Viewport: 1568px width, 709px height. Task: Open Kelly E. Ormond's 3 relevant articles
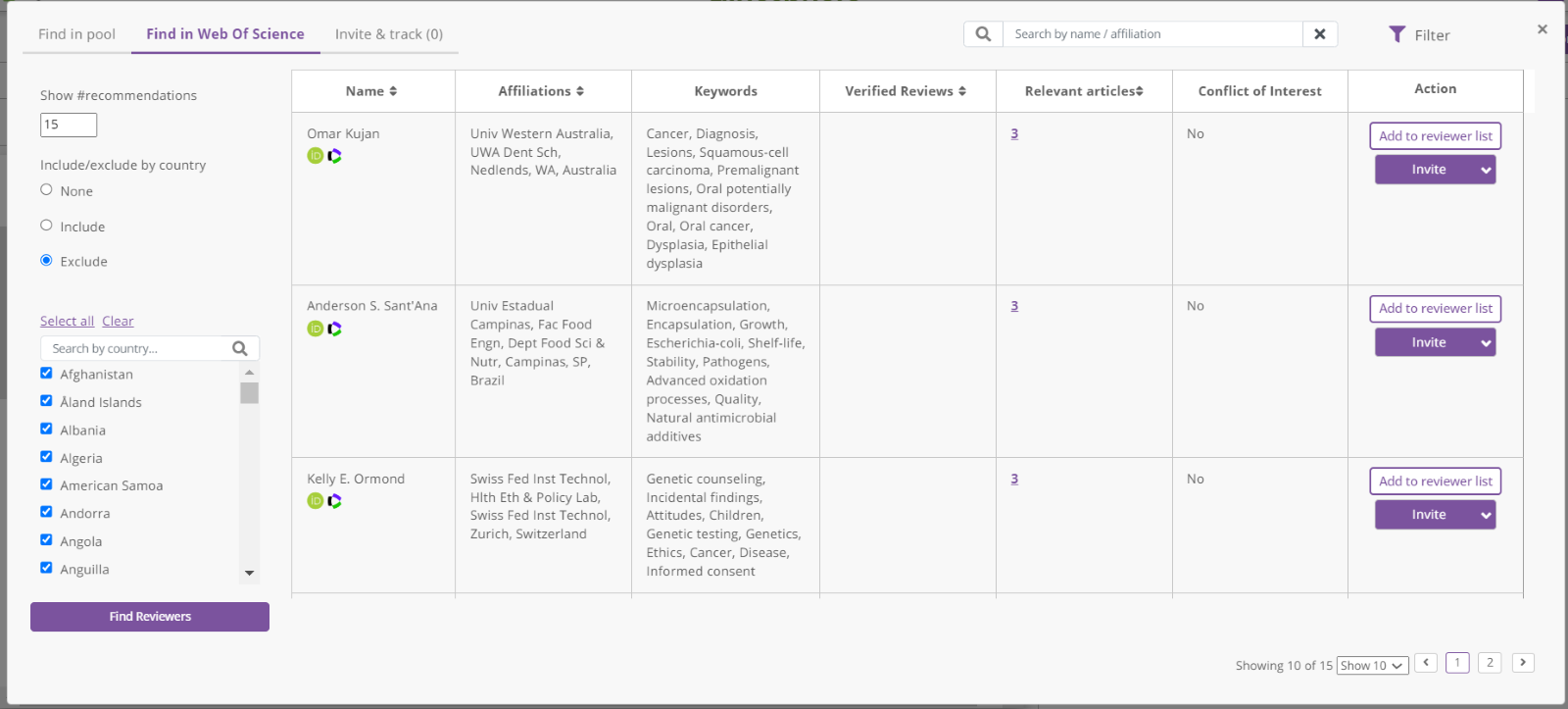(x=1014, y=480)
